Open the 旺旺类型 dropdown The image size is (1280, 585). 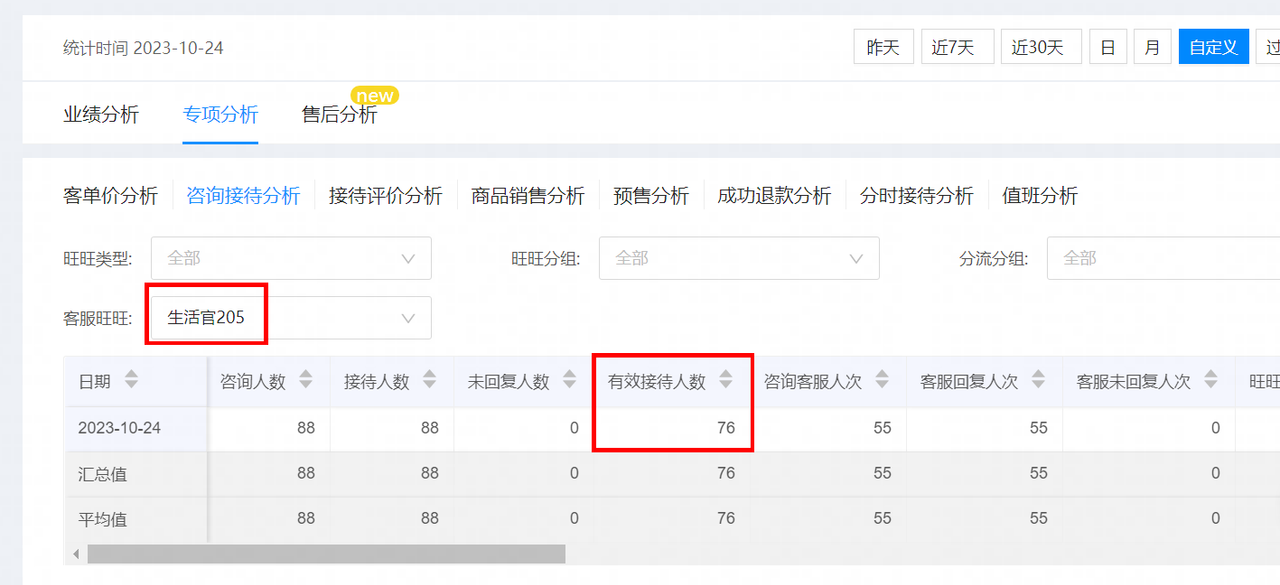click(291, 258)
